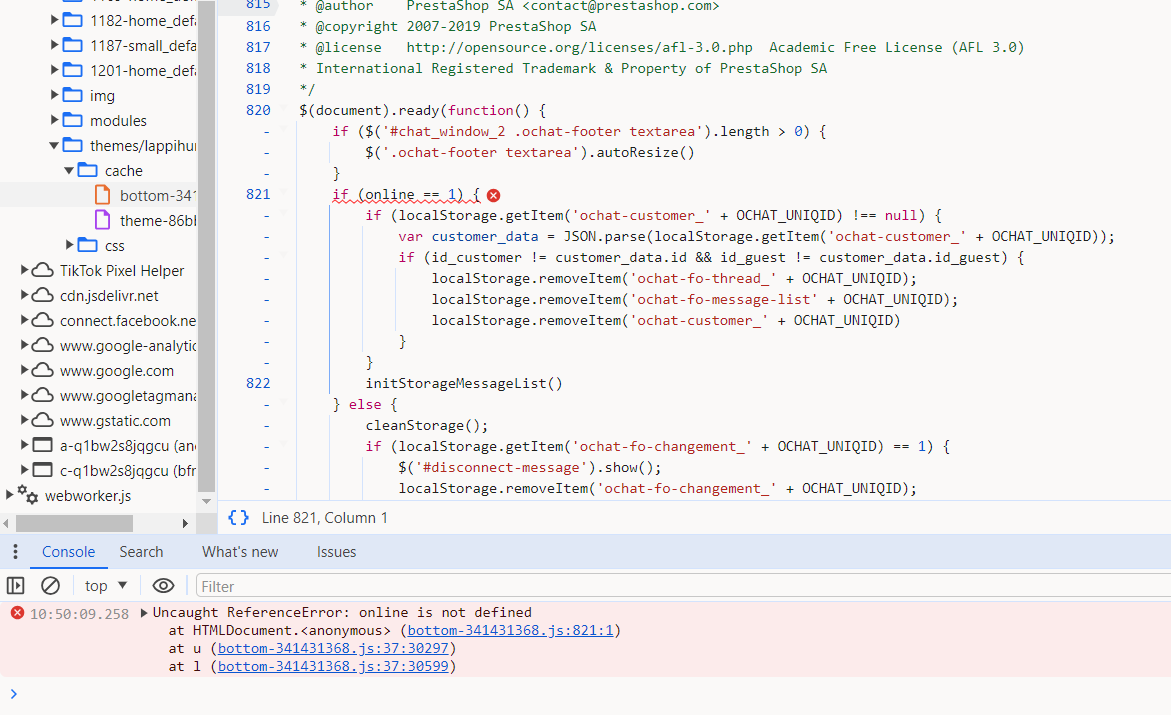
Task: Click the file tree horizontal scrollbar
Action: point(75,523)
